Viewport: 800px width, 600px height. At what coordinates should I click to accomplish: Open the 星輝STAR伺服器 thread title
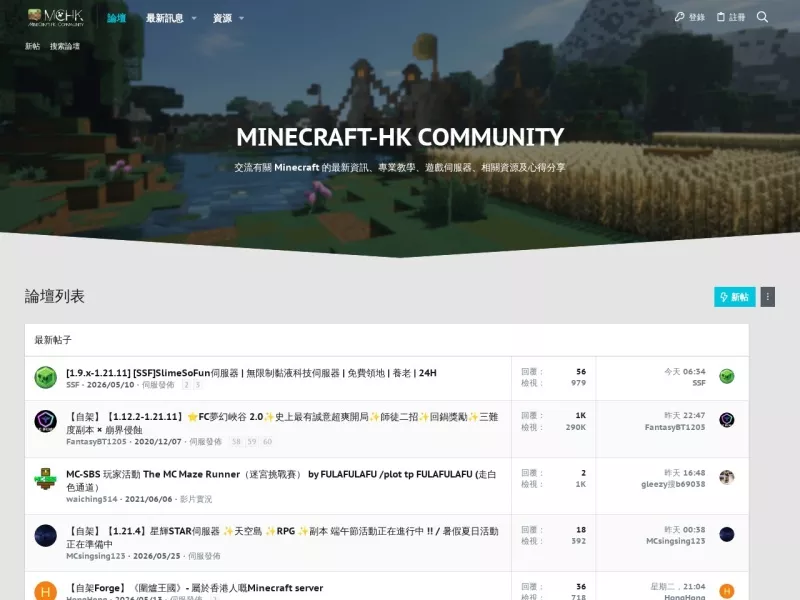[282, 537]
